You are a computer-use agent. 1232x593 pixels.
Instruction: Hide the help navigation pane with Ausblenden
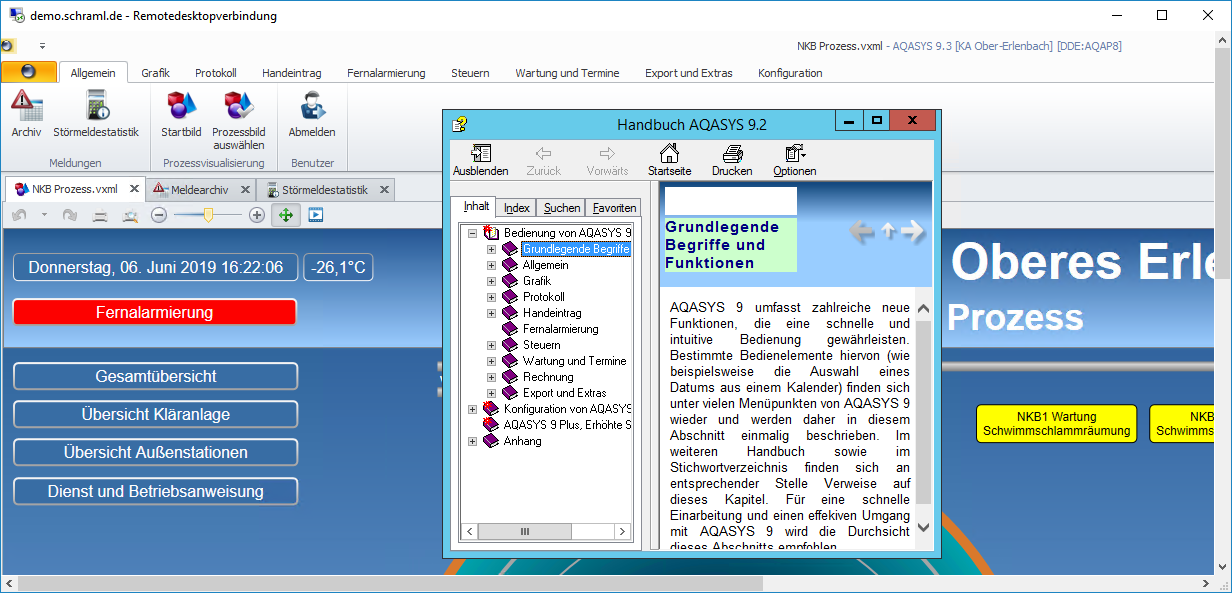(481, 161)
